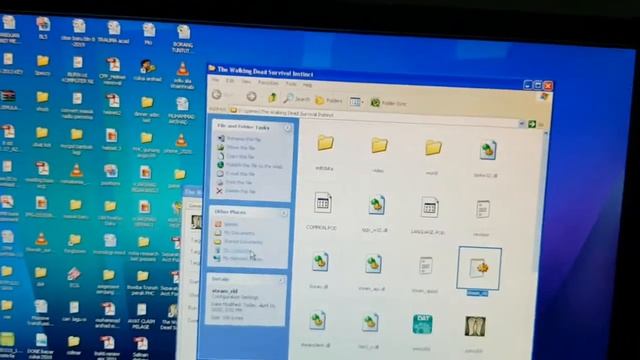This screenshot has height=360, width=640.
Task: Open My Network Places link
Action: [x=238, y=259]
